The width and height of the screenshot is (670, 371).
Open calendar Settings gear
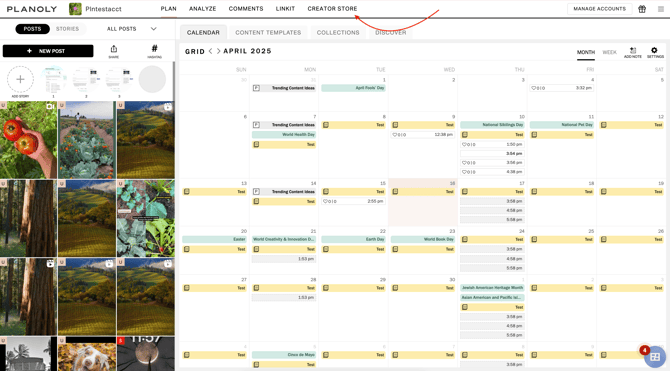(655, 52)
